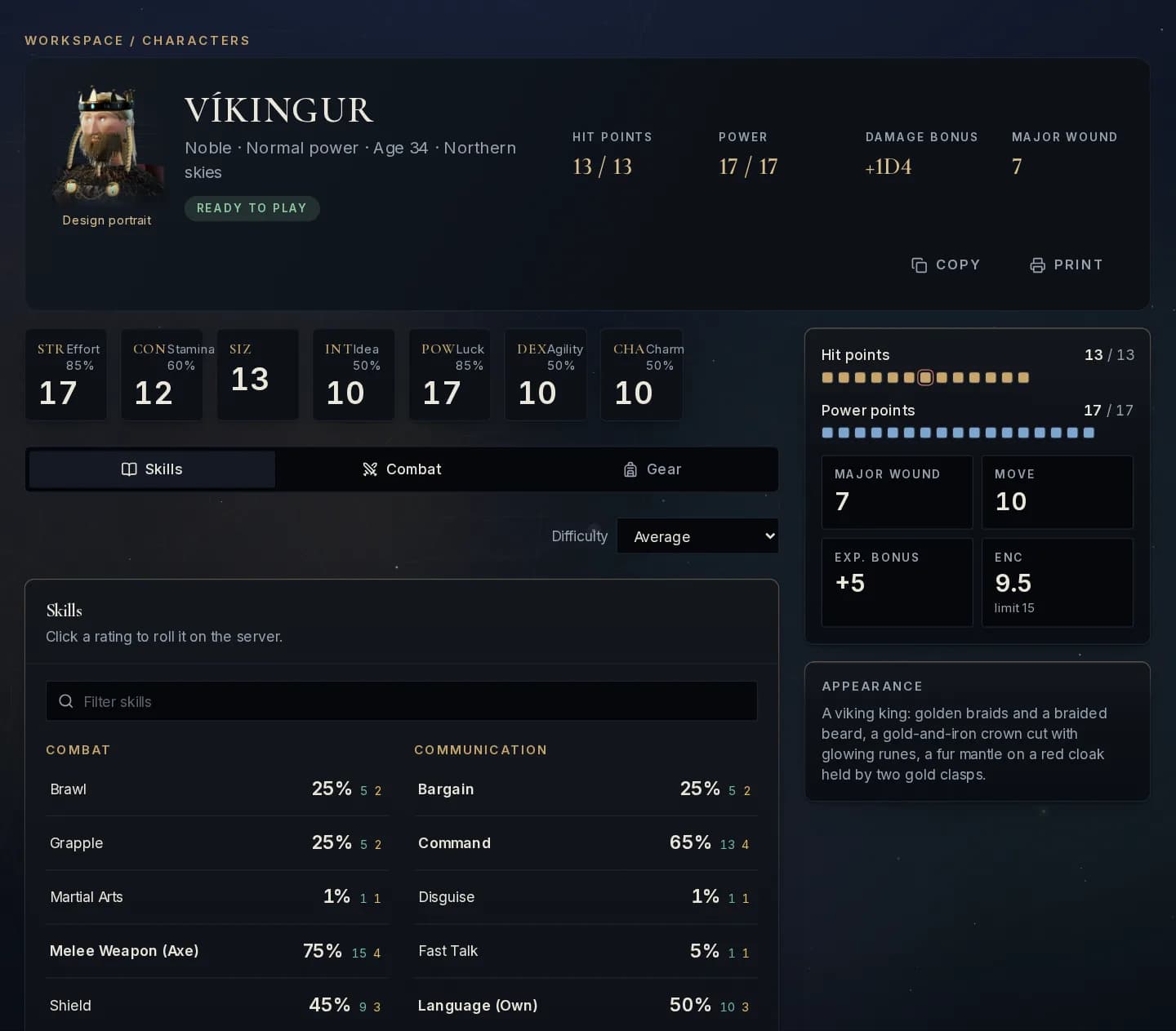Click the Melee Weapon (Axe) skill name
The height and width of the screenshot is (1031, 1176).
[124, 951]
